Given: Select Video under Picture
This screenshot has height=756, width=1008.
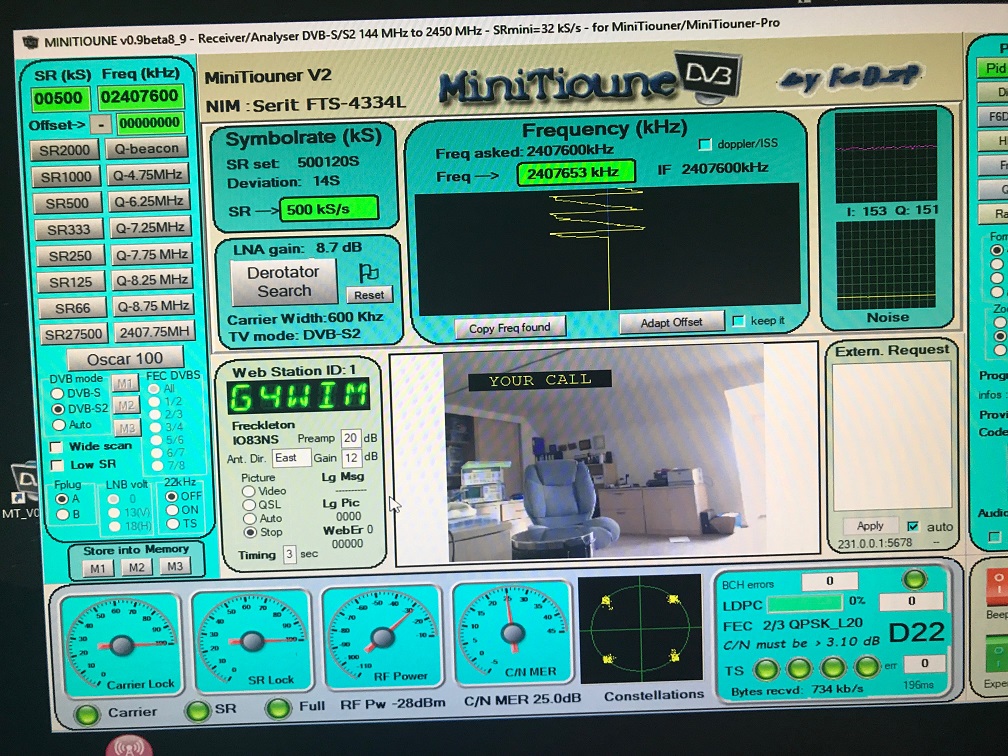Looking at the screenshot, I should click(248, 491).
